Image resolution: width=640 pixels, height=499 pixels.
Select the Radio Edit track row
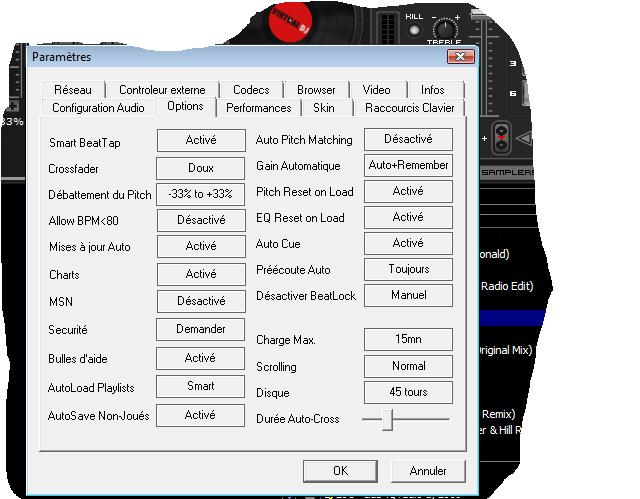pyautogui.click(x=507, y=286)
